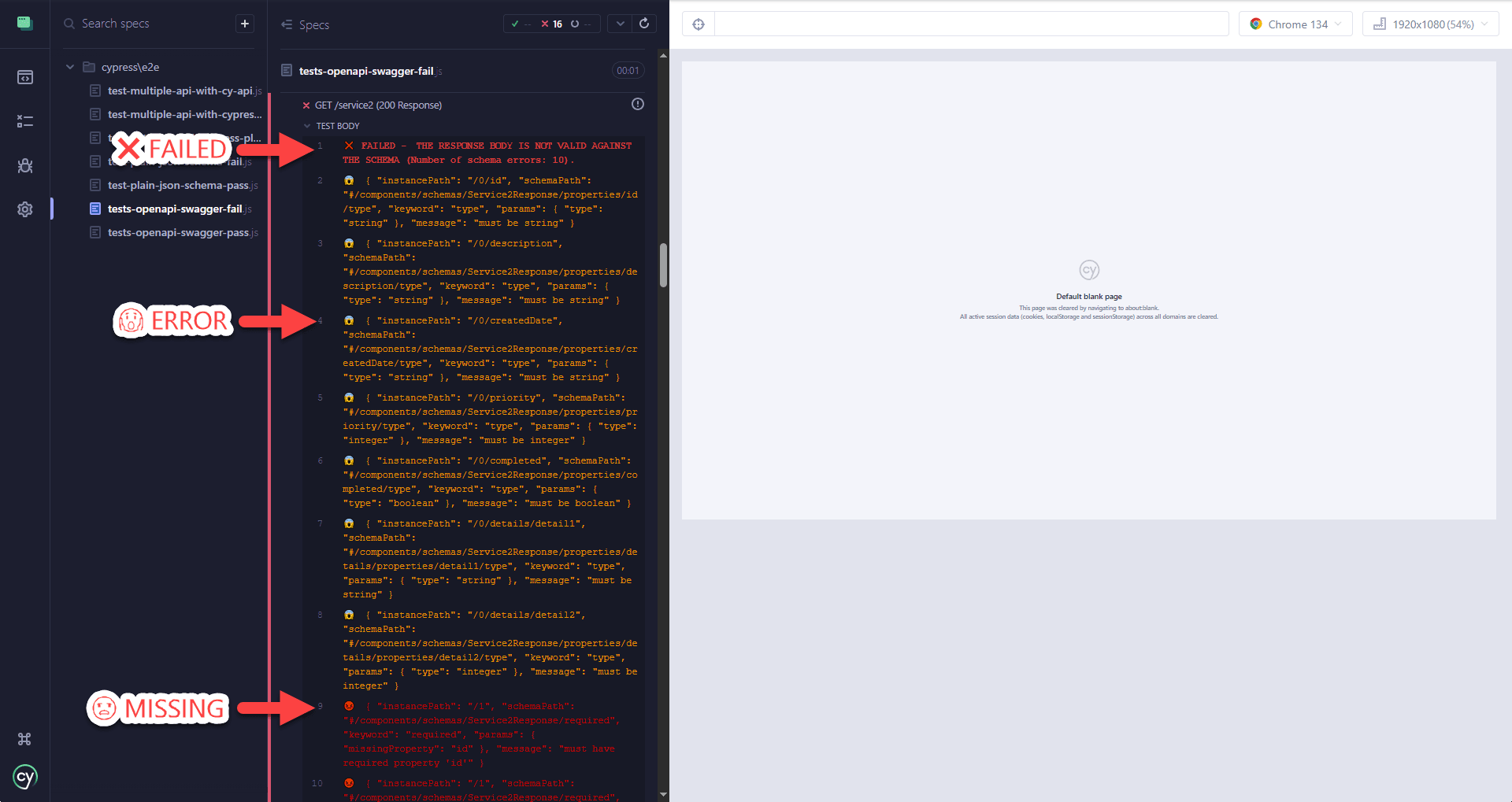This screenshot has width=1512, height=802.
Task: Open the Selector Playground crosshair icon
Action: 699,24
